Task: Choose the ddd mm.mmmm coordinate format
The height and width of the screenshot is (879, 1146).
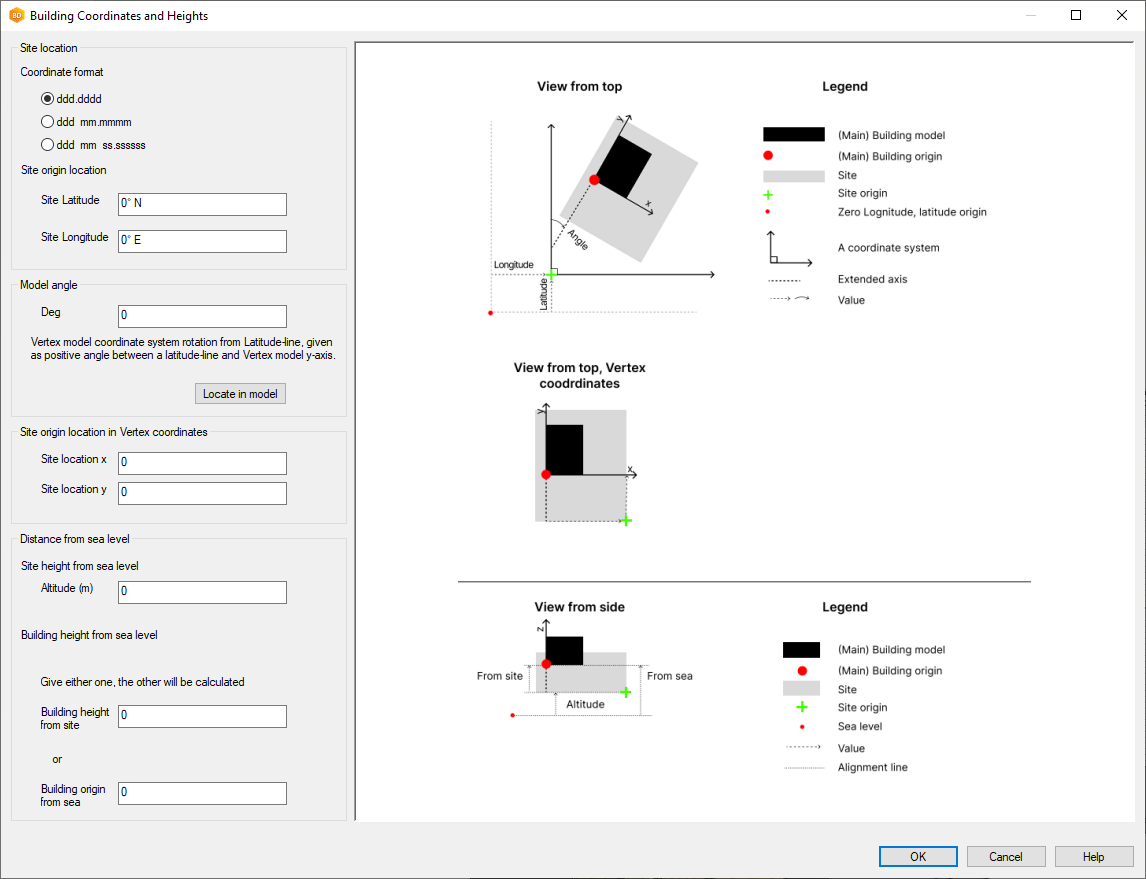Action: [47, 122]
